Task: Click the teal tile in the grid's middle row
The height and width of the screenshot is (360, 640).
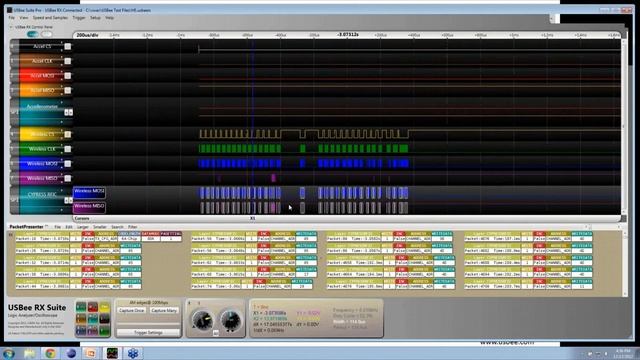Action: pyautogui.click(x=93, y=319)
